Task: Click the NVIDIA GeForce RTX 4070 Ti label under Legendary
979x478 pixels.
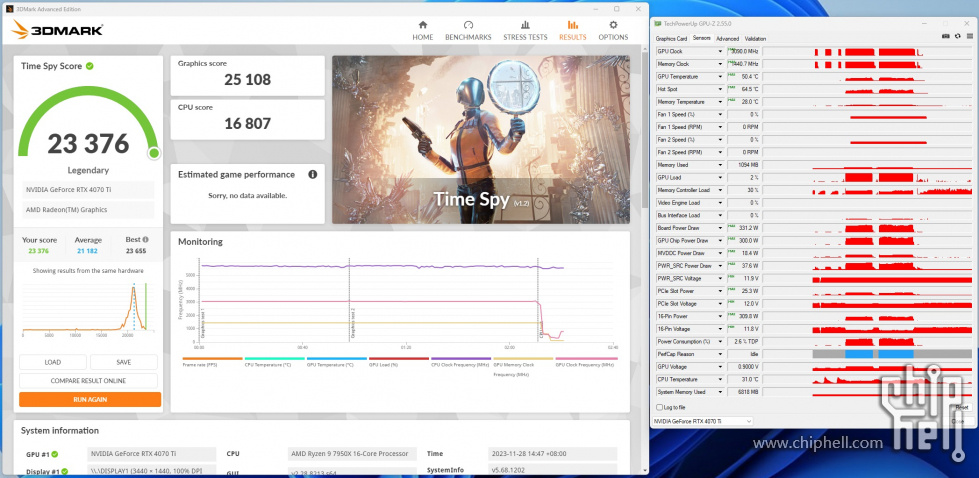Action: coord(87,190)
